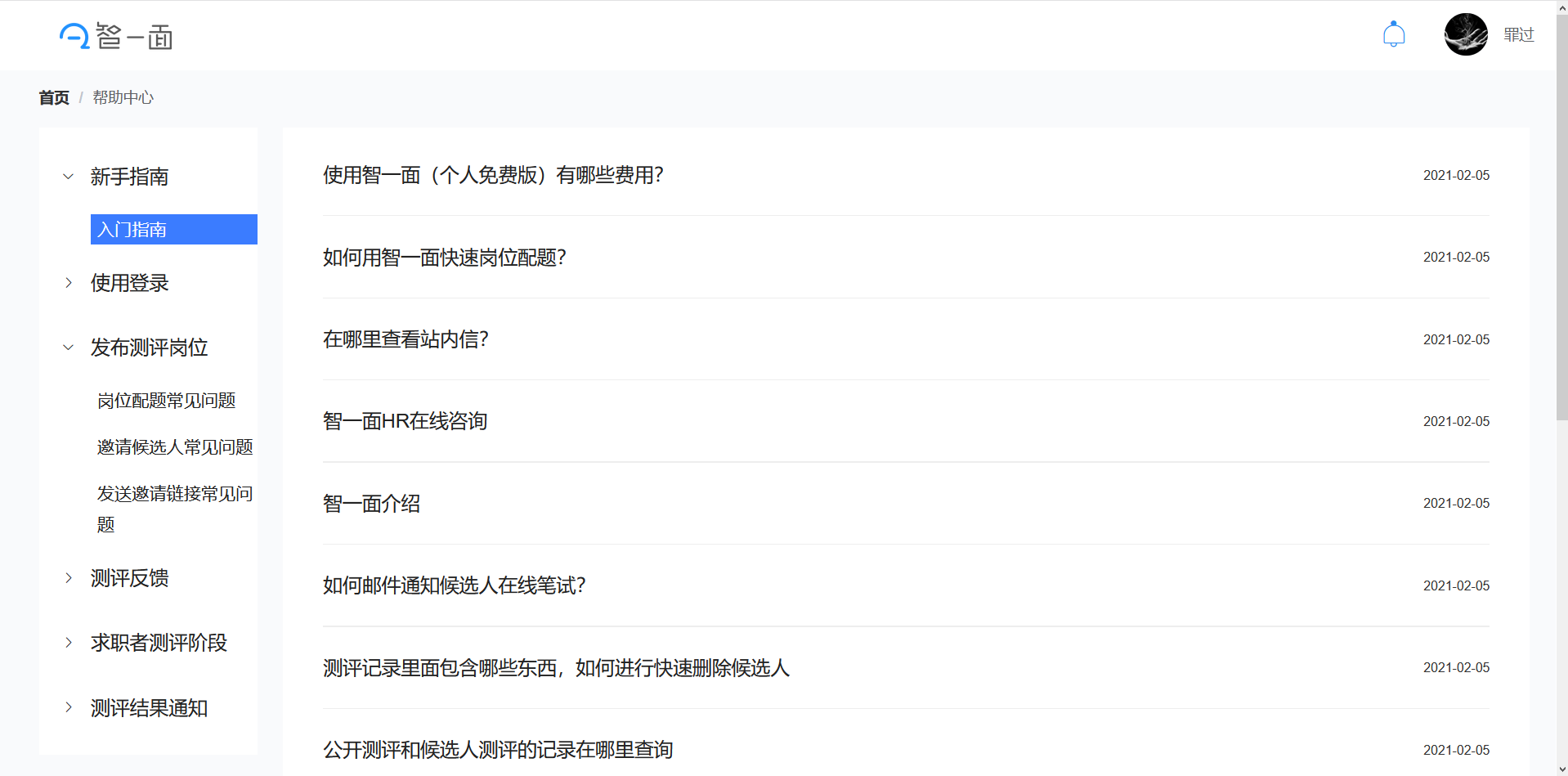Screen dimensions: 1568x776
Task: Click date beside 智一面HR在线咨询 article
Action: click(1456, 421)
